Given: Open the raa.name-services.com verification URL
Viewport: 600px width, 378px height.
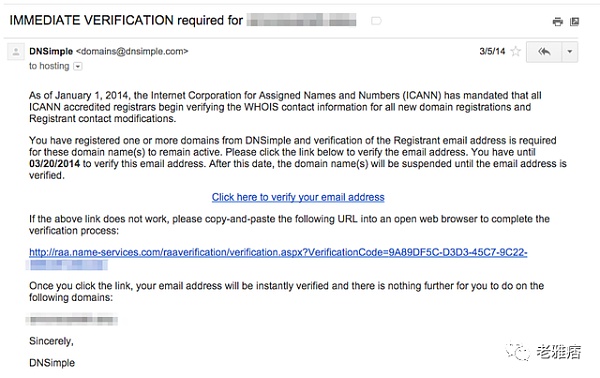Looking at the screenshot, I should (x=278, y=252).
